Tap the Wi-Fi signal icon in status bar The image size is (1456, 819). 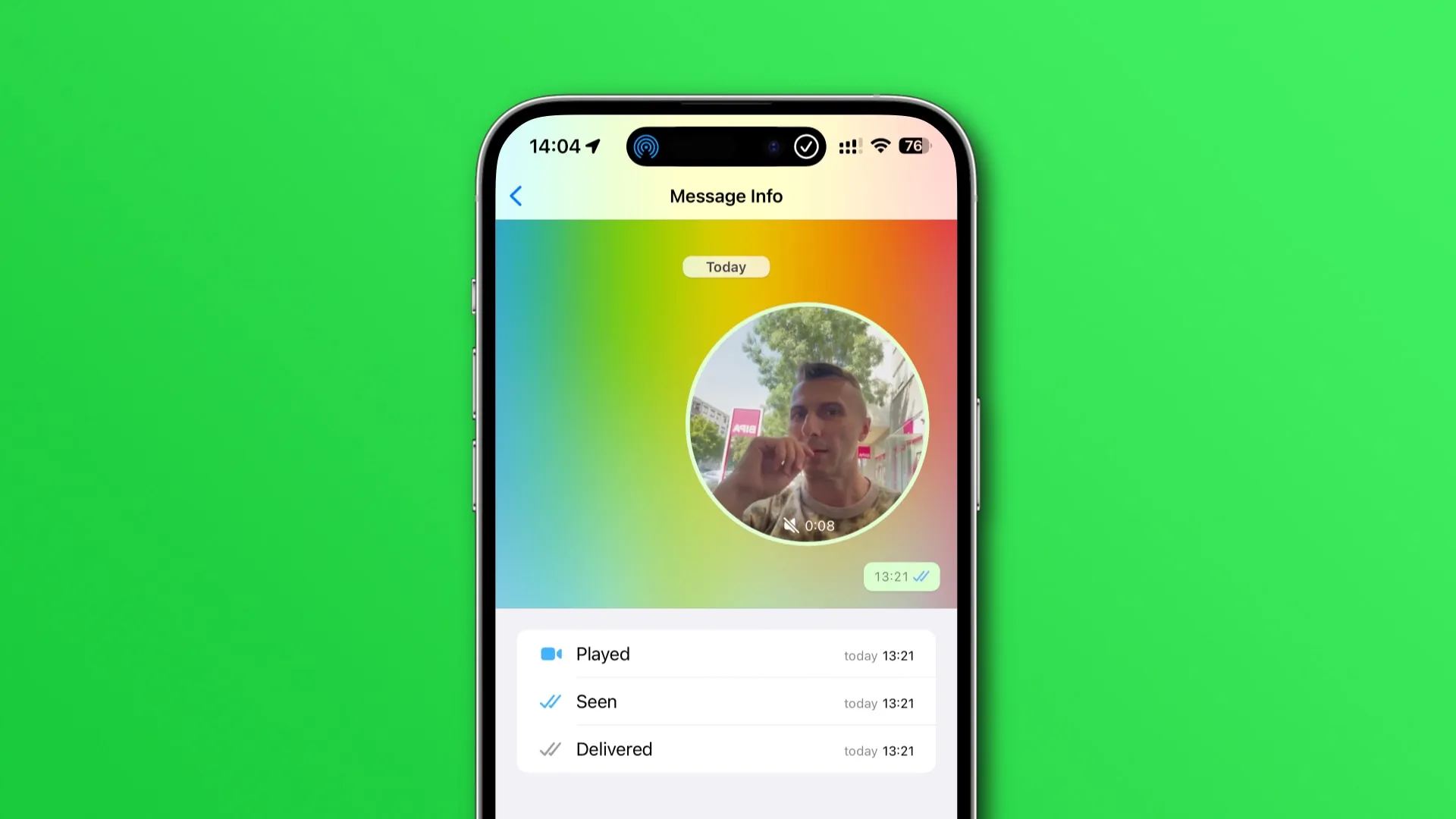tap(879, 146)
